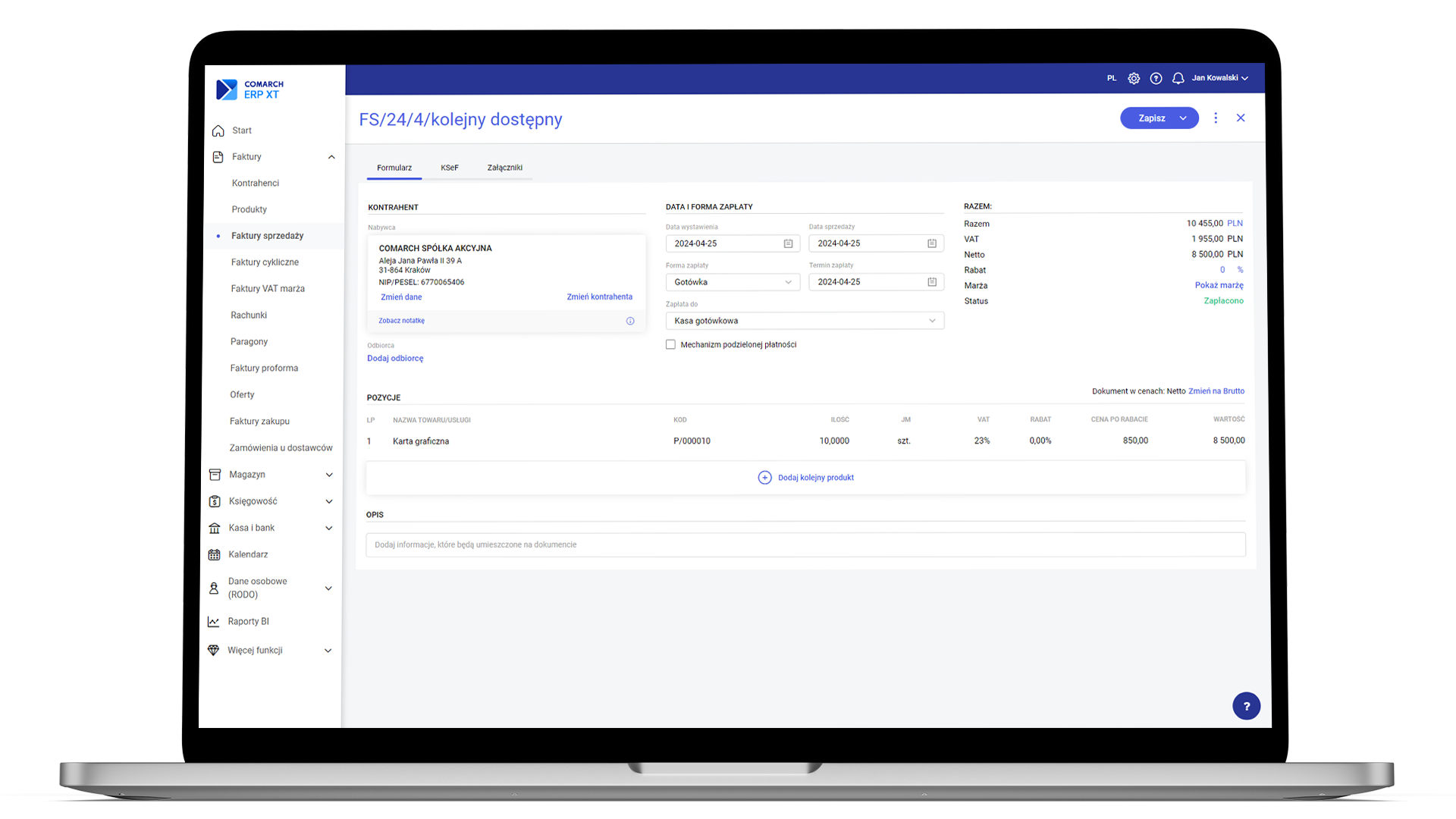
Task: Open notifications bell icon
Action: pos(1178,78)
